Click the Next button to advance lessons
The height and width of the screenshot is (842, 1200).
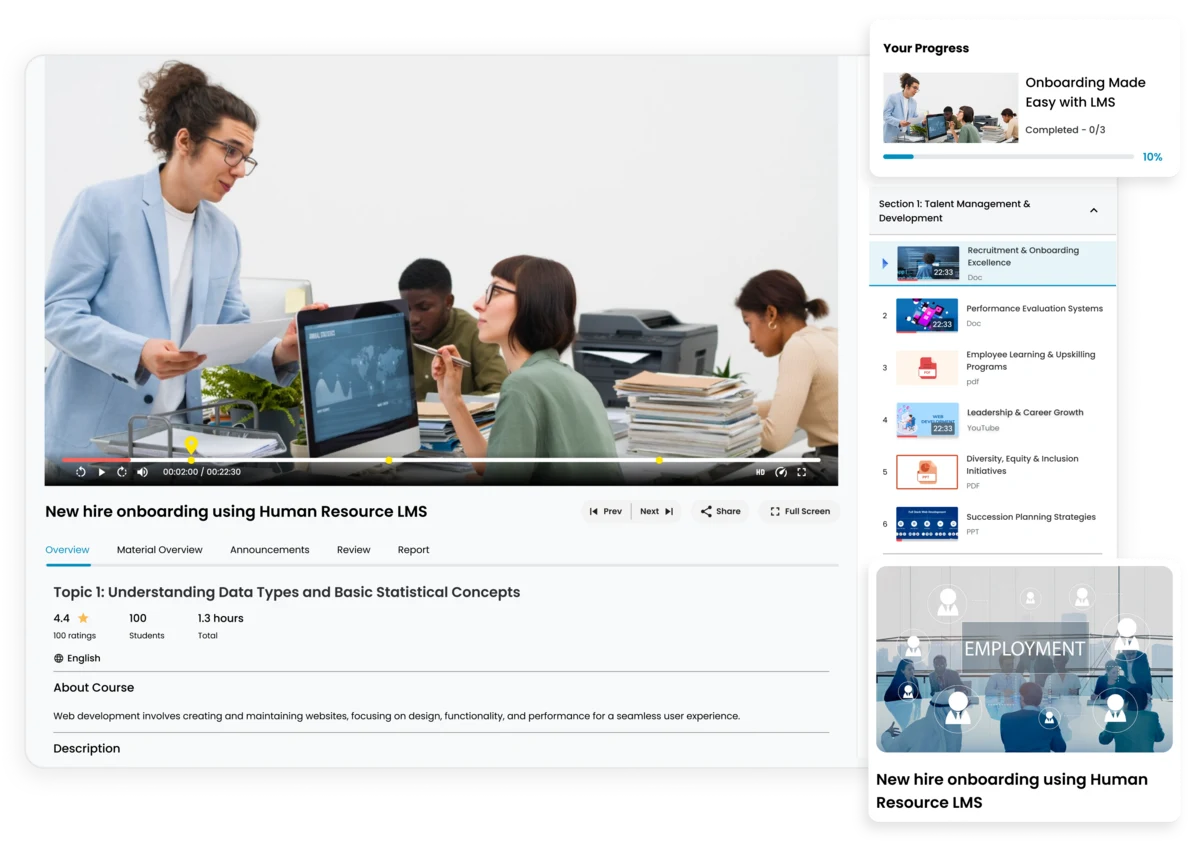[x=655, y=511]
